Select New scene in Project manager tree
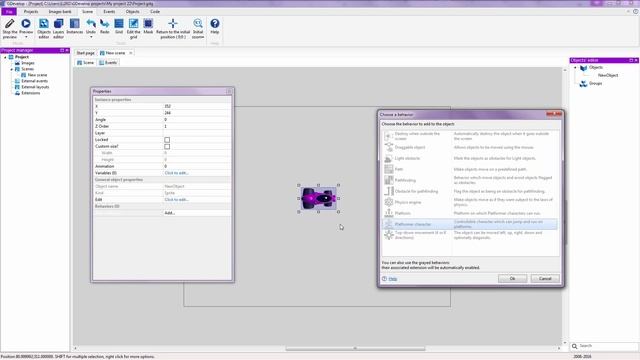The width and height of the screenshot is (640, 360). [x=37, y=75]
